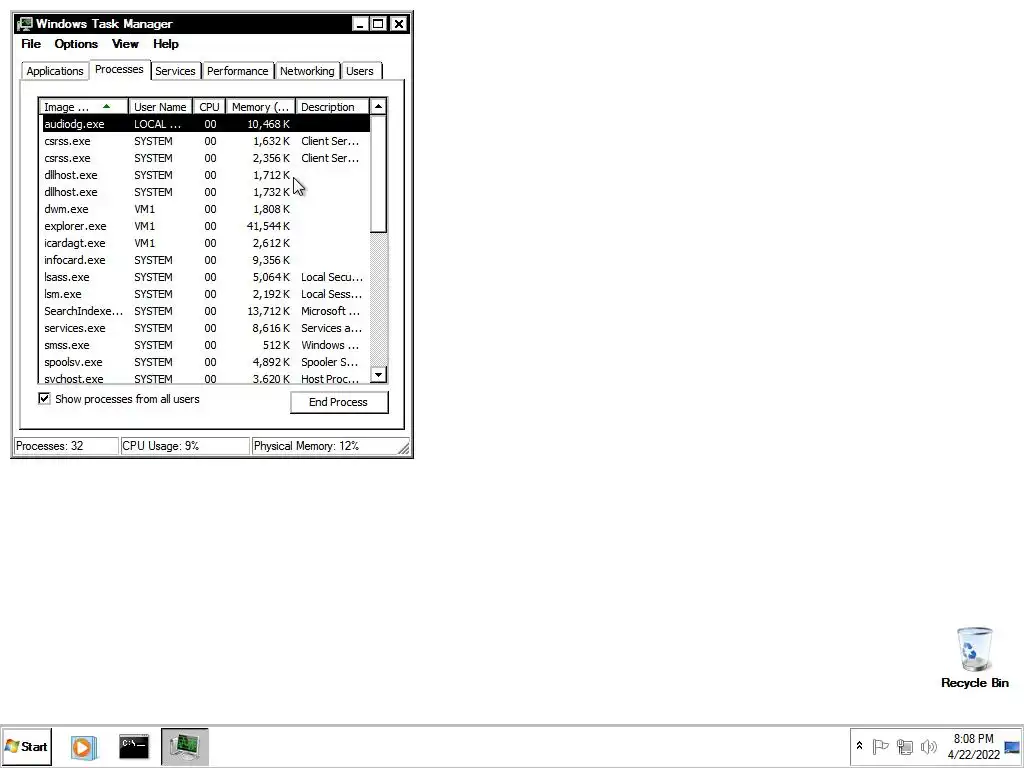Select the SearchIndexe... process
The image size is (1024, 768).
point(206,311)
